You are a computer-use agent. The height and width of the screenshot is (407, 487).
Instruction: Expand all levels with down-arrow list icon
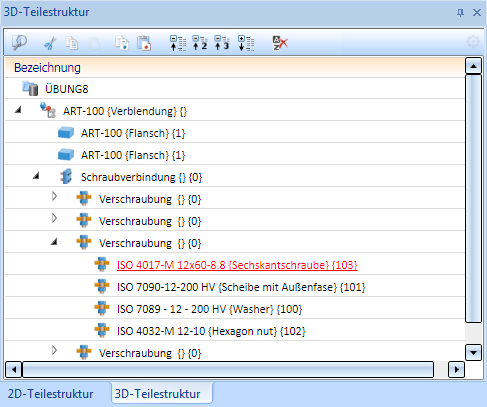[246, 43]
